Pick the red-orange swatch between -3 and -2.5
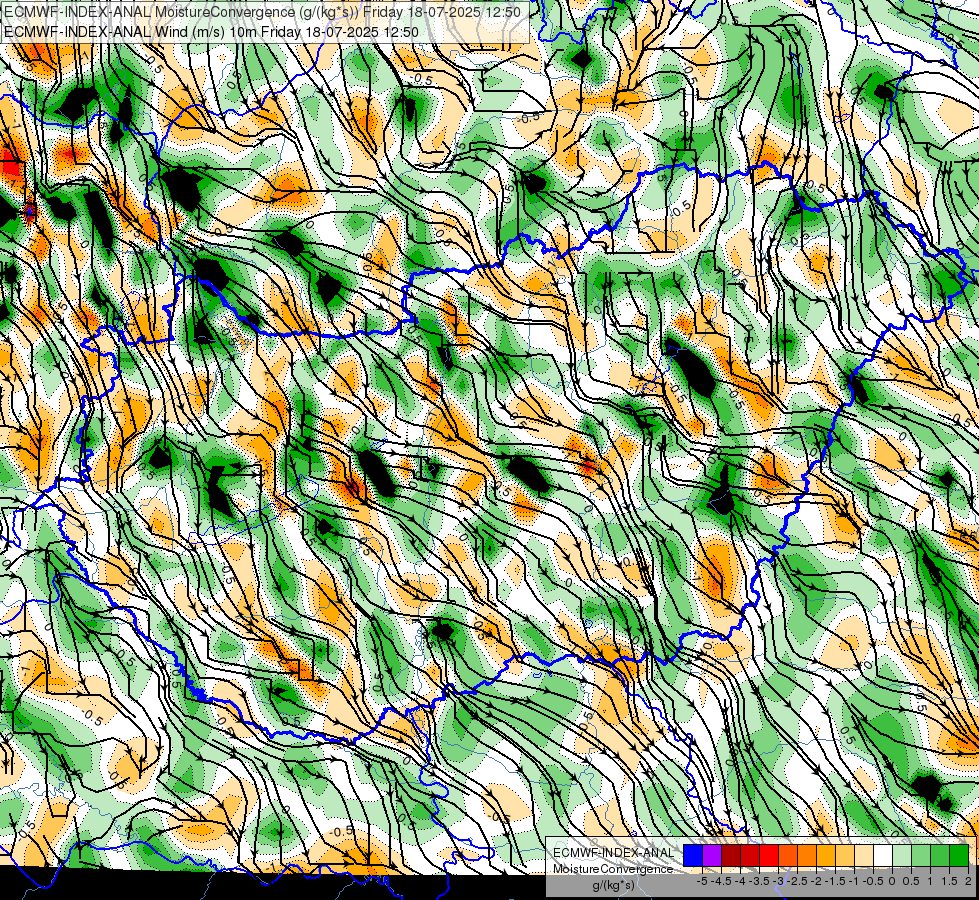This screenshot has height=900, width=979. (788, 856)
